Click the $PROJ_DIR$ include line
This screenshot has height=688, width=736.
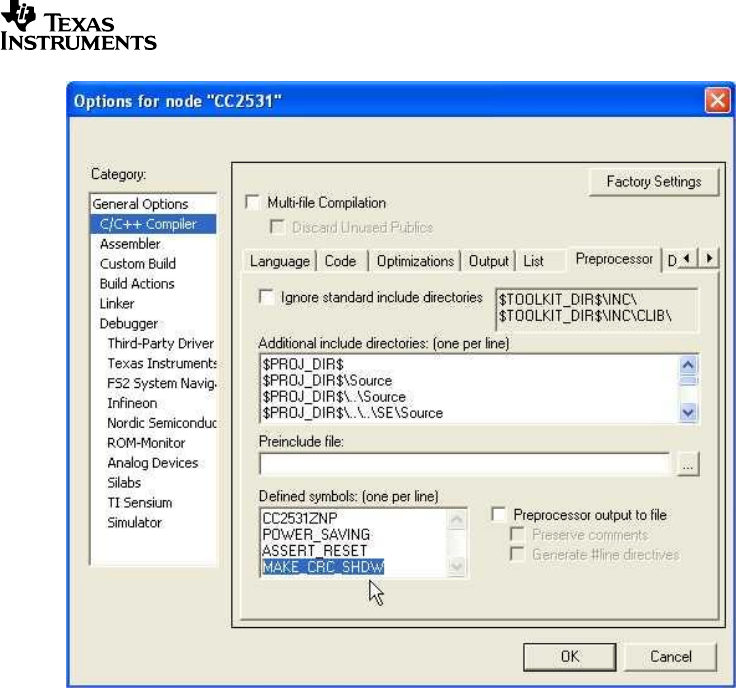[303, 364]
